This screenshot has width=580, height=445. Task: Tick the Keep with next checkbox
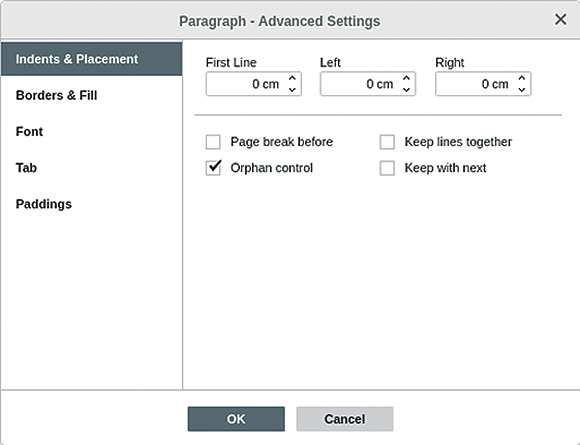387,168
